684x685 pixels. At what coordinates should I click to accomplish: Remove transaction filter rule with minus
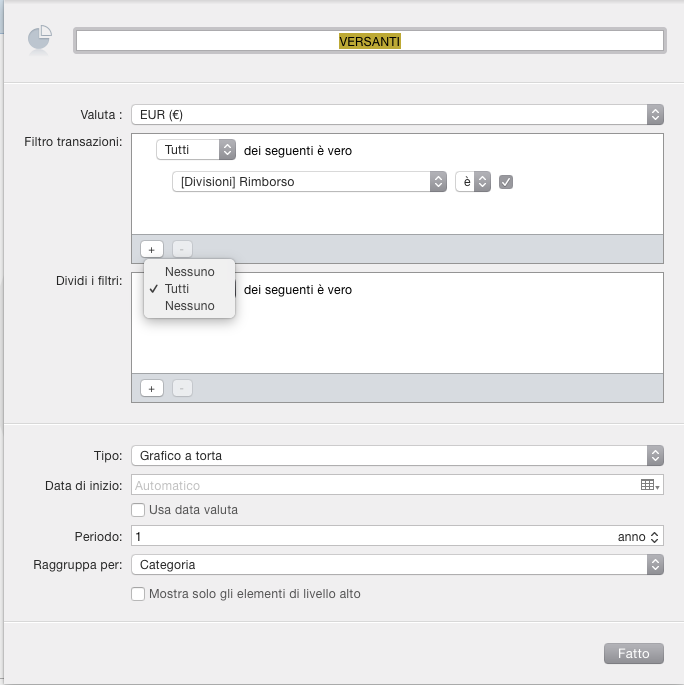click(x=182, y=249)
